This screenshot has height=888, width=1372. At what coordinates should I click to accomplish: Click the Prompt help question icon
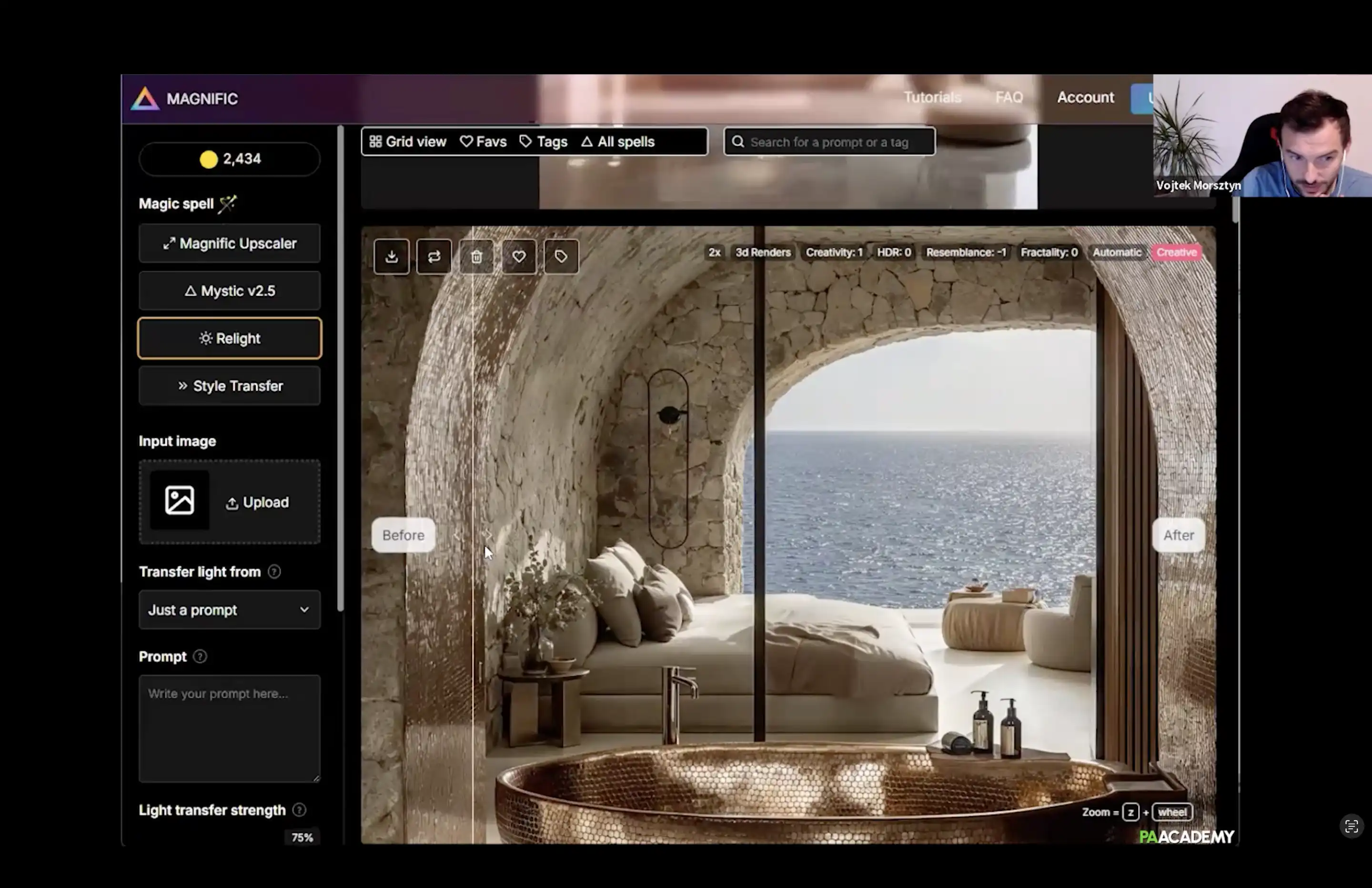point(200,657)
